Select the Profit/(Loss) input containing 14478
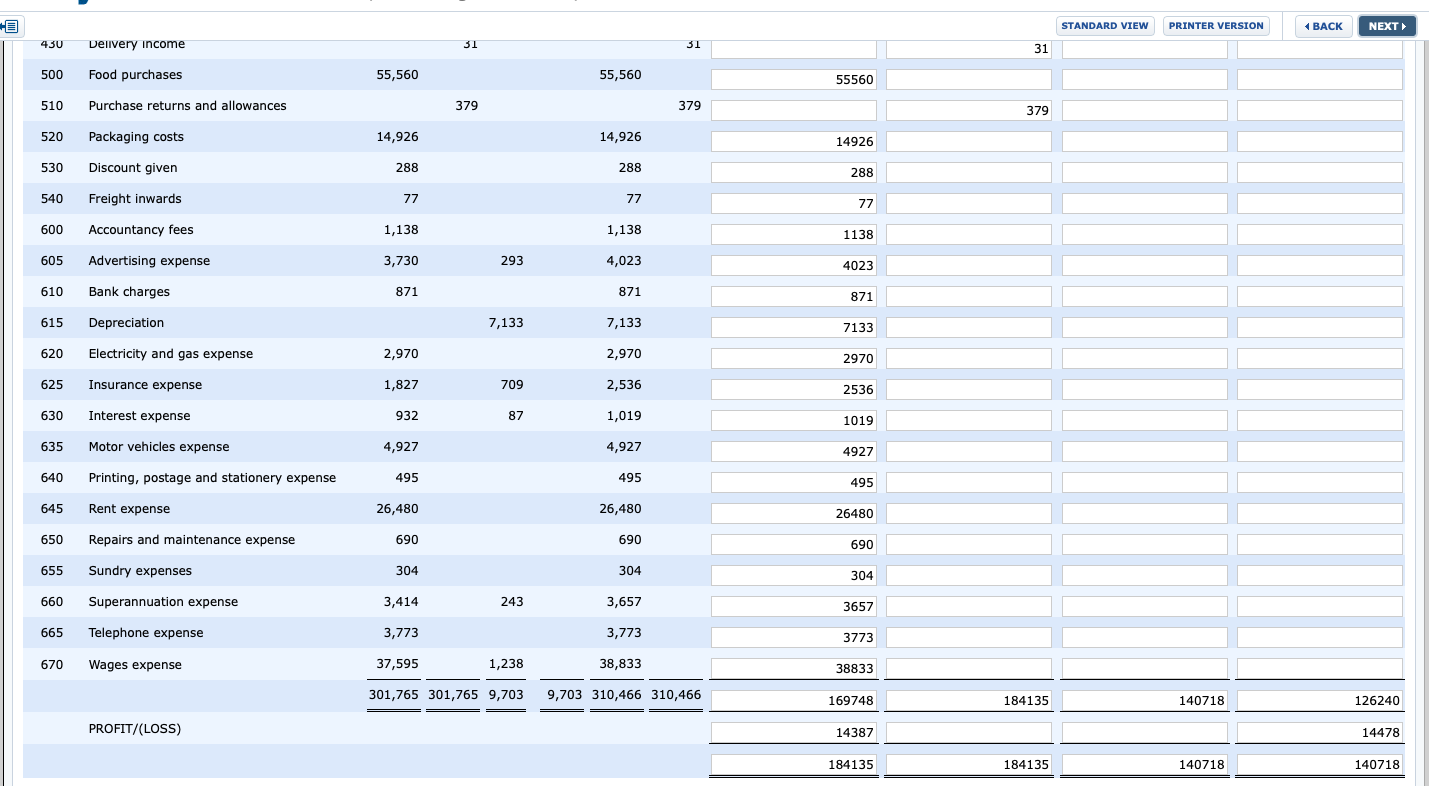Screen dimensions: 1429x786 [x=1320, y=733]
